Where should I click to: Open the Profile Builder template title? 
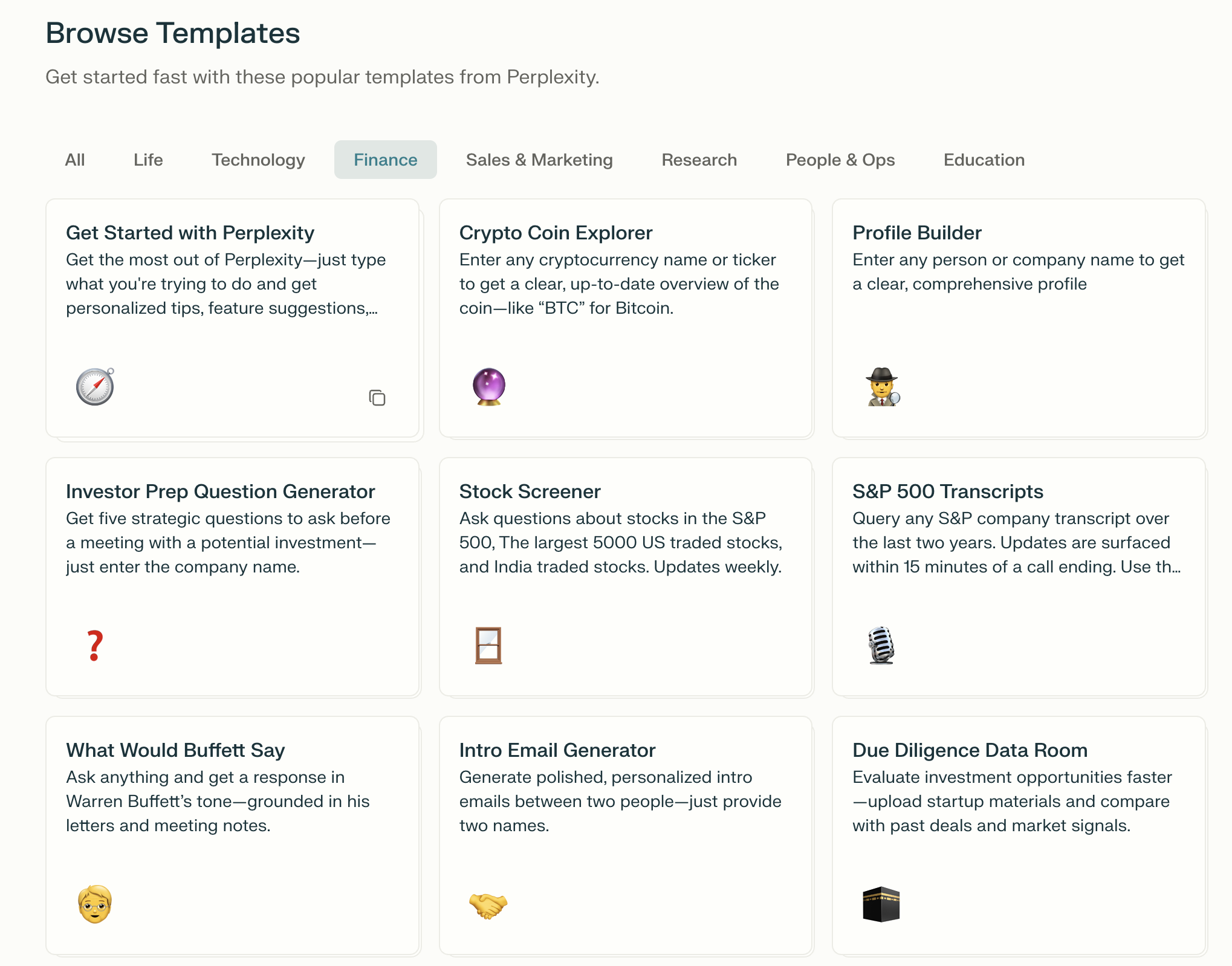[916, 233]
